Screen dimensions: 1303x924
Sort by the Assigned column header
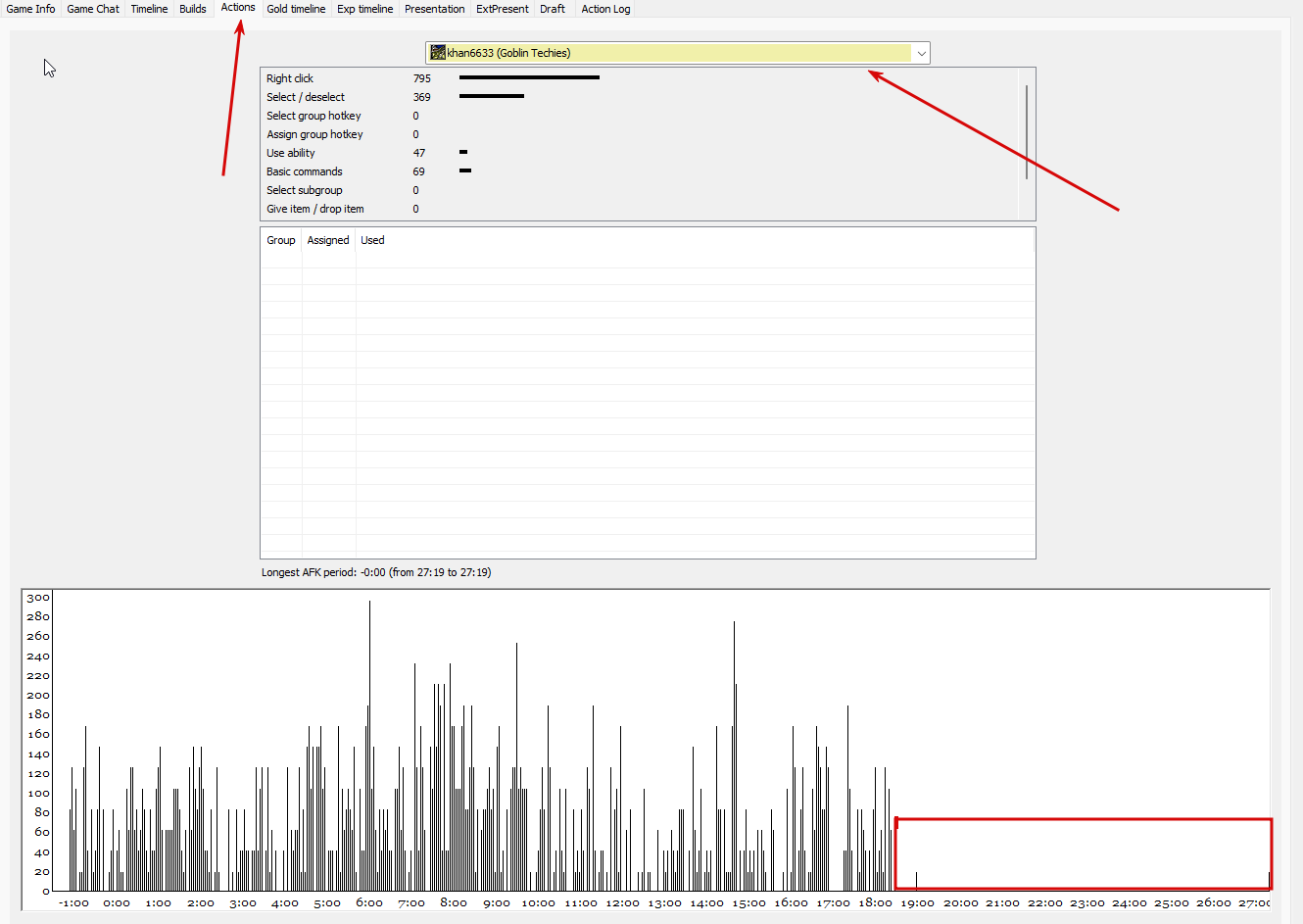tap(328, 240)
